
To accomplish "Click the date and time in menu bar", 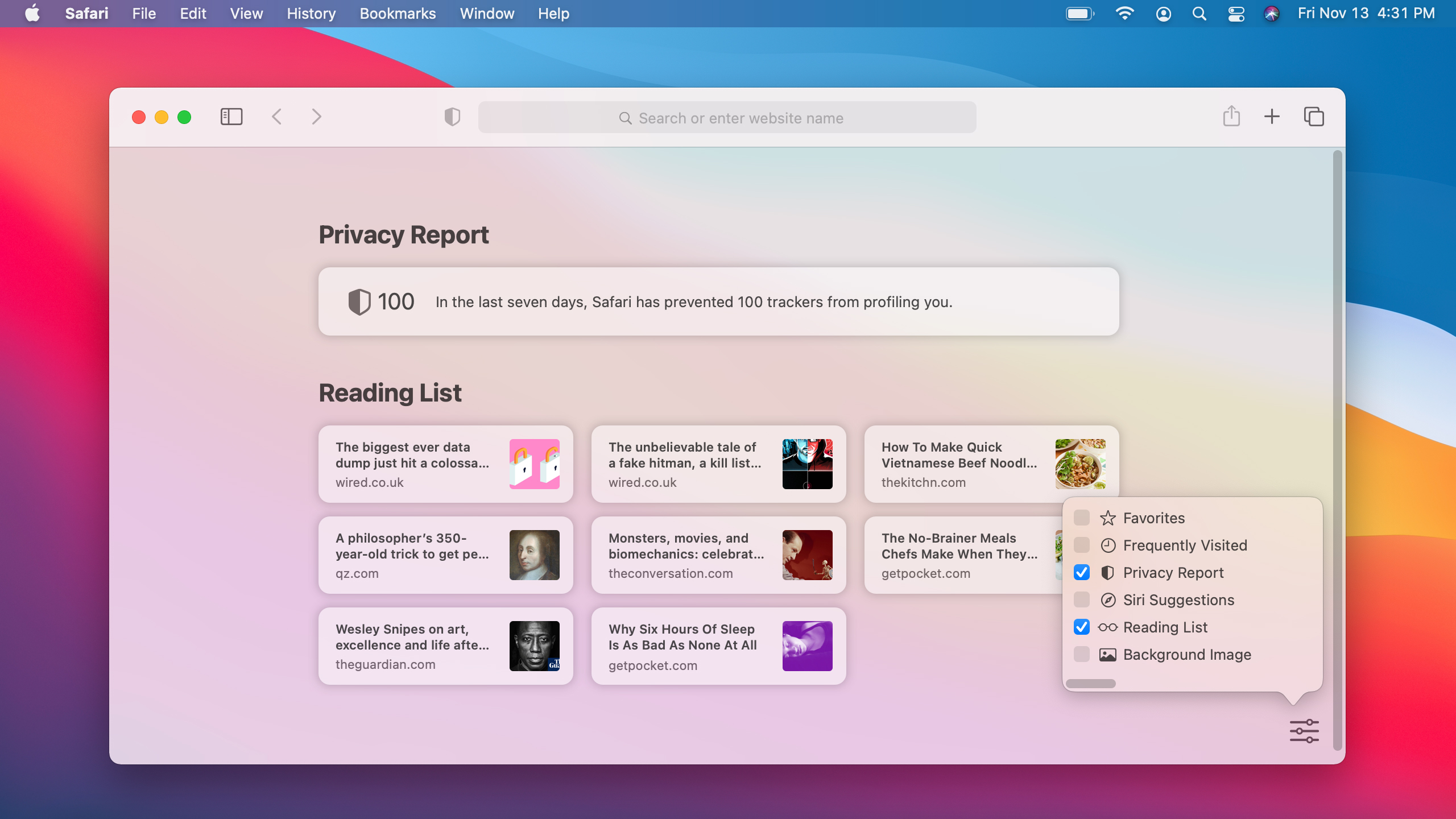I will (x=1366, y=13).
